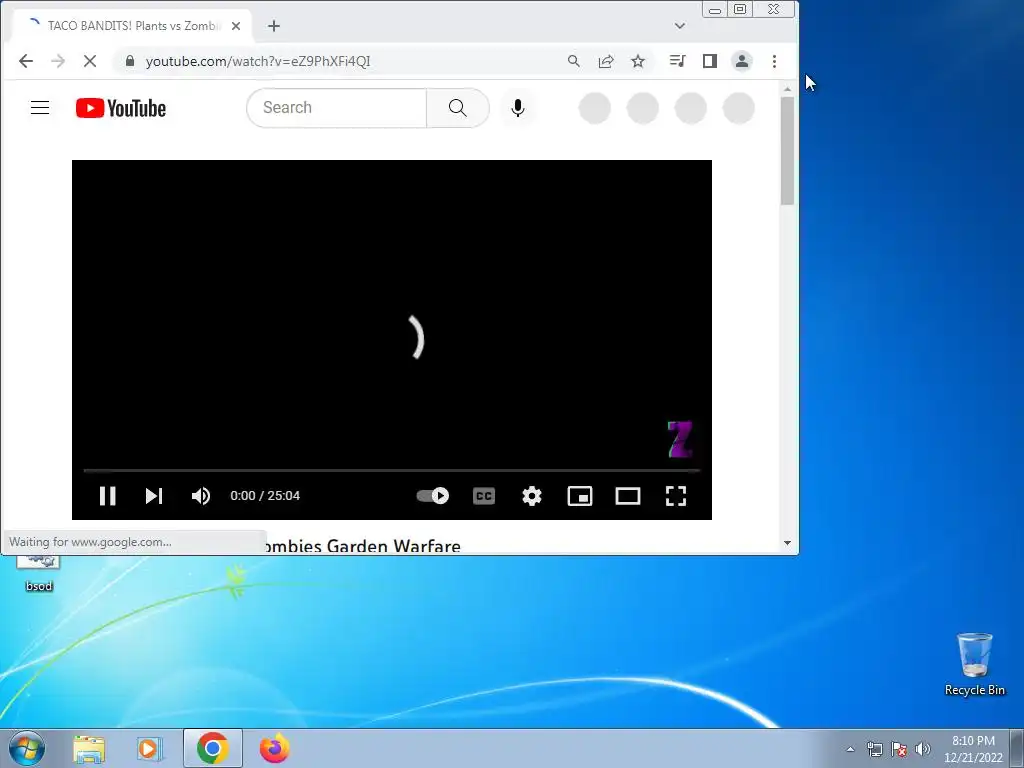Open YouTube guide hamburger menu

point(40,108)
